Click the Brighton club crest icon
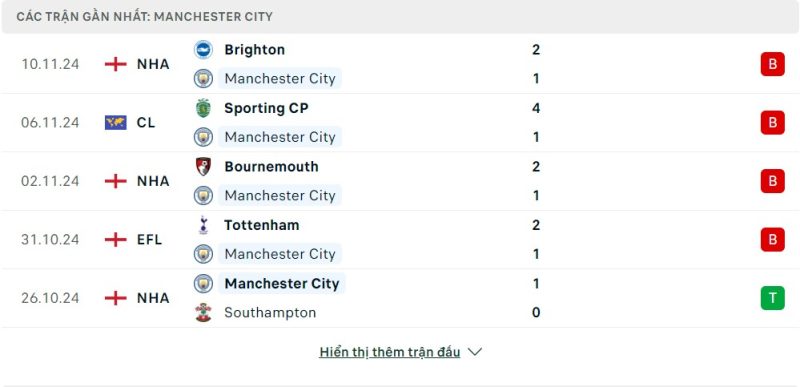Viewport: 800px width, 387px height. coord(203,49)
